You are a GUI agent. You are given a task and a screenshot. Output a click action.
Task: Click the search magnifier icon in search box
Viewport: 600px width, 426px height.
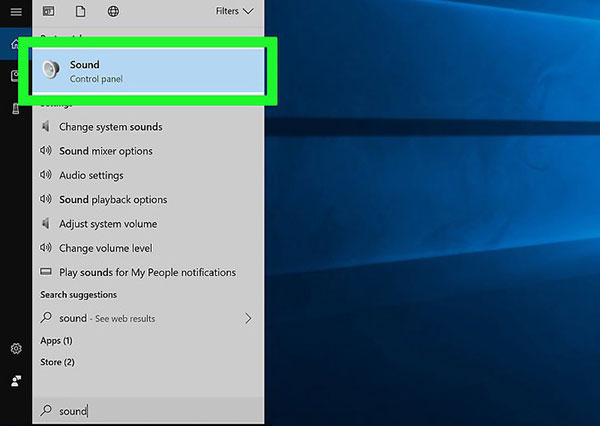[46, 410]
